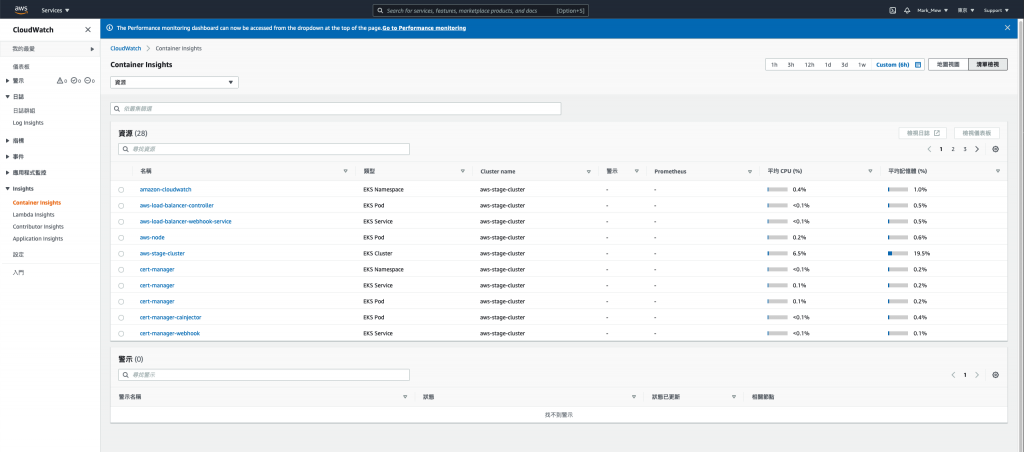Image resolution: width=1024 pixels, height=452 pixels.
Task: Open the calendar icon next to Custom (6h)
Action: click(x=918, y=65)
